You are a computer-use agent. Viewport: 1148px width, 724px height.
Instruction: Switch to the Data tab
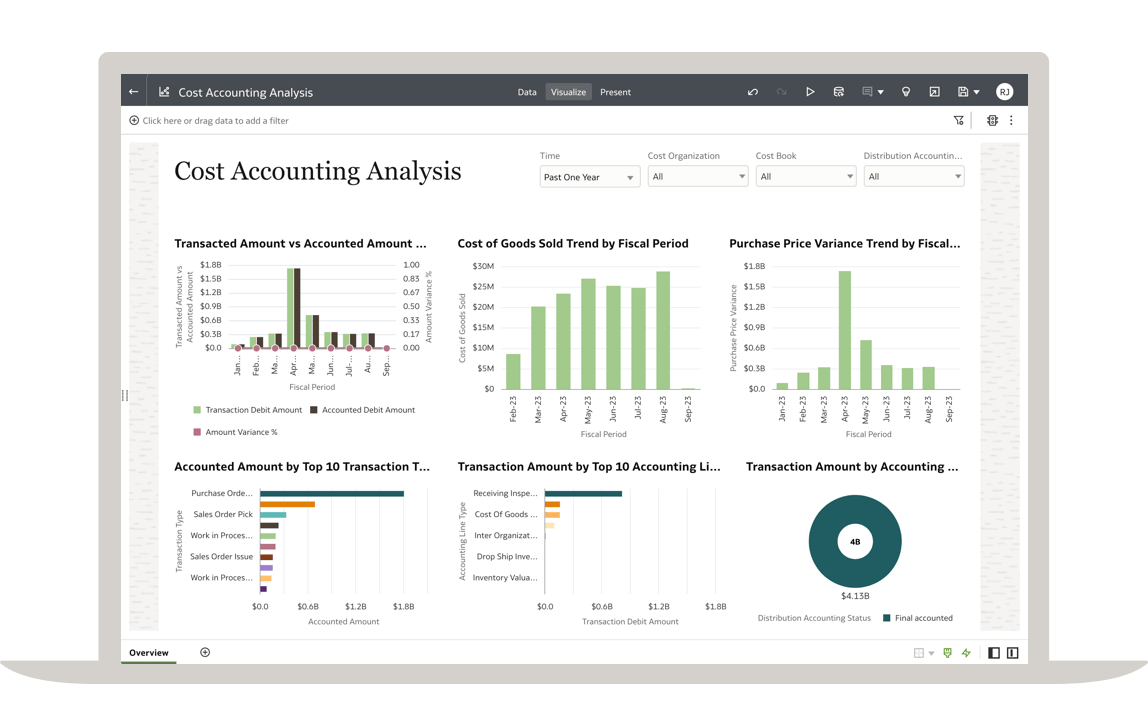(527, 92)
